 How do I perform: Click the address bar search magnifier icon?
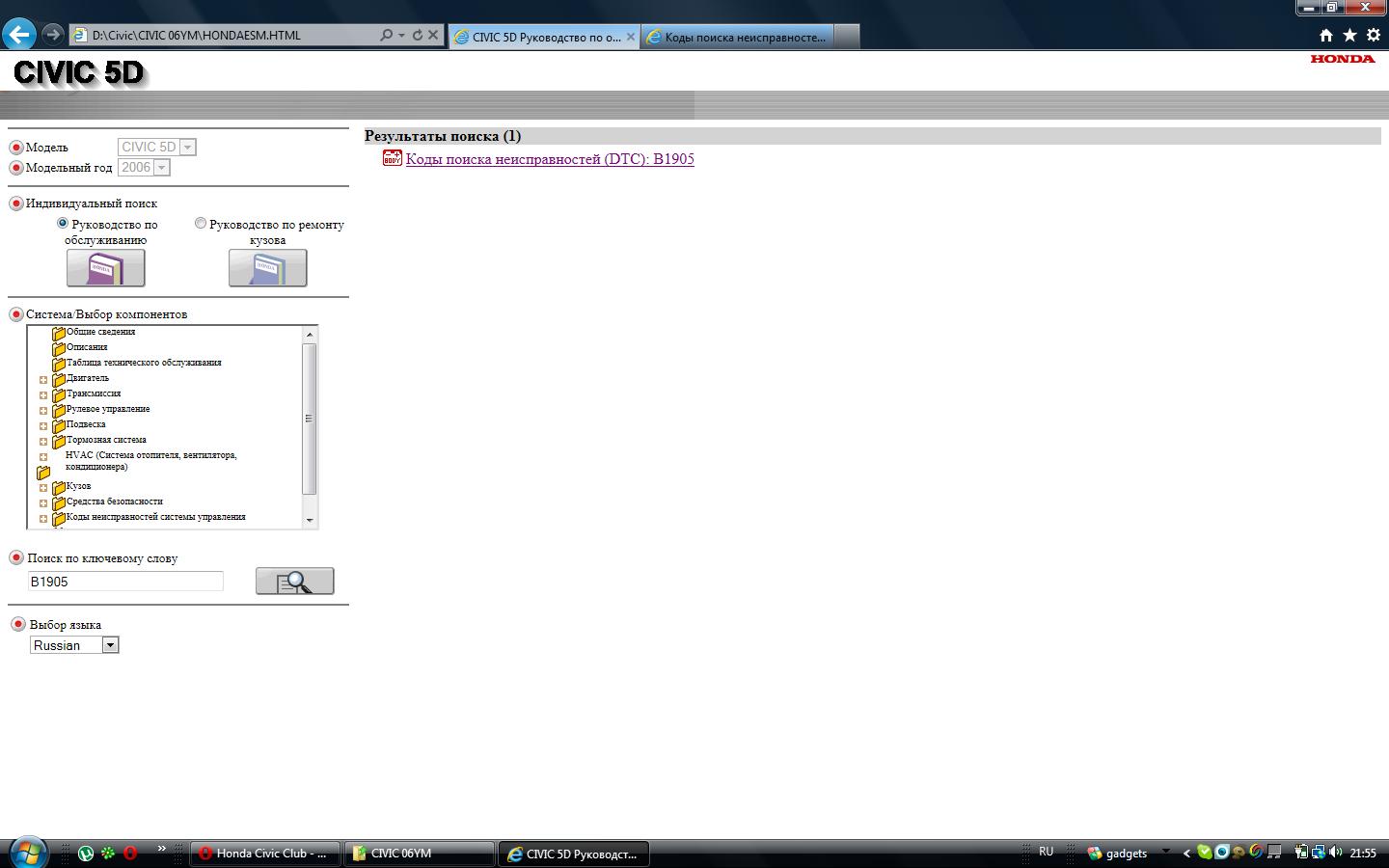click(x=386, y=35)
